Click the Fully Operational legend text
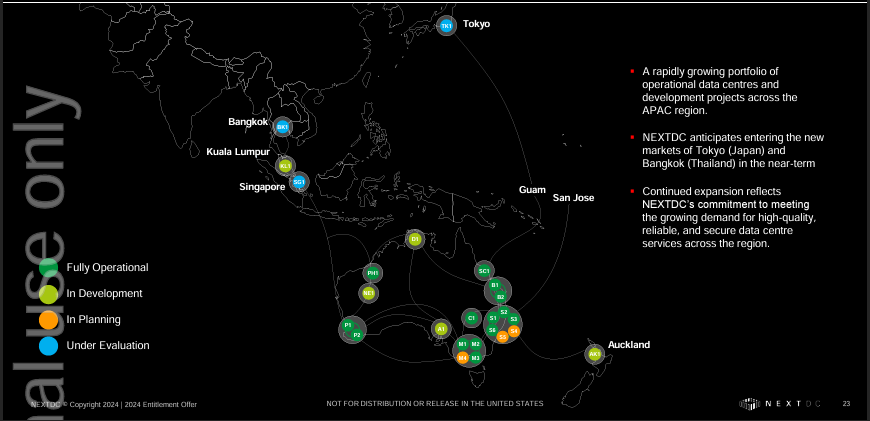Viewport: 870px width, 421px height. pos(108,267)
